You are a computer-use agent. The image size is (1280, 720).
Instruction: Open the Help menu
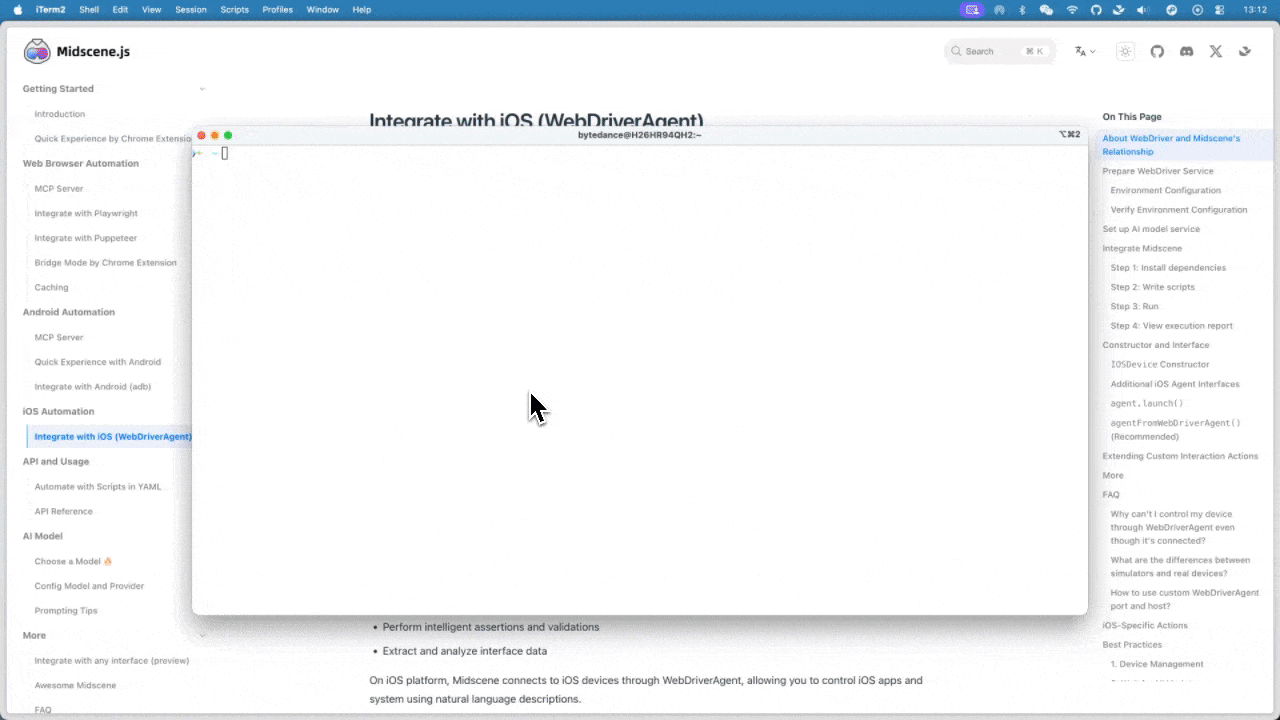362,9
